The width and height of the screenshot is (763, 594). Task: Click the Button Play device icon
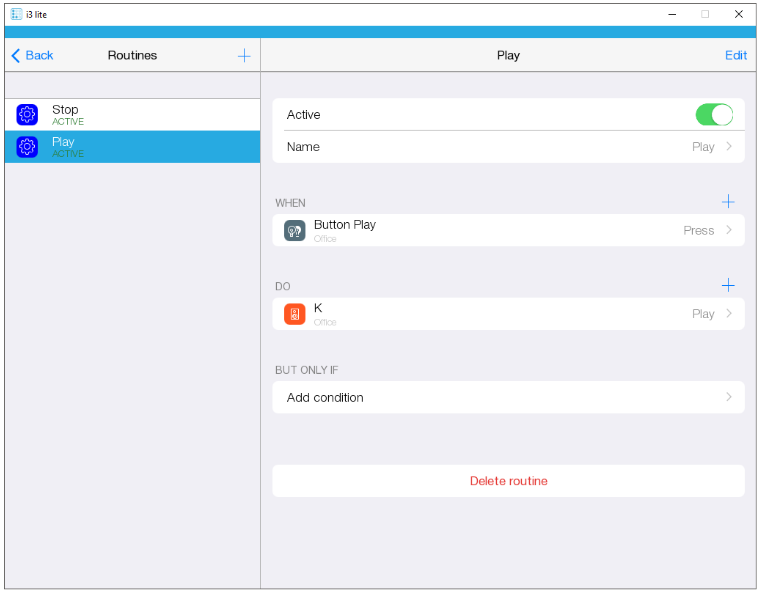tap(294, 231)
